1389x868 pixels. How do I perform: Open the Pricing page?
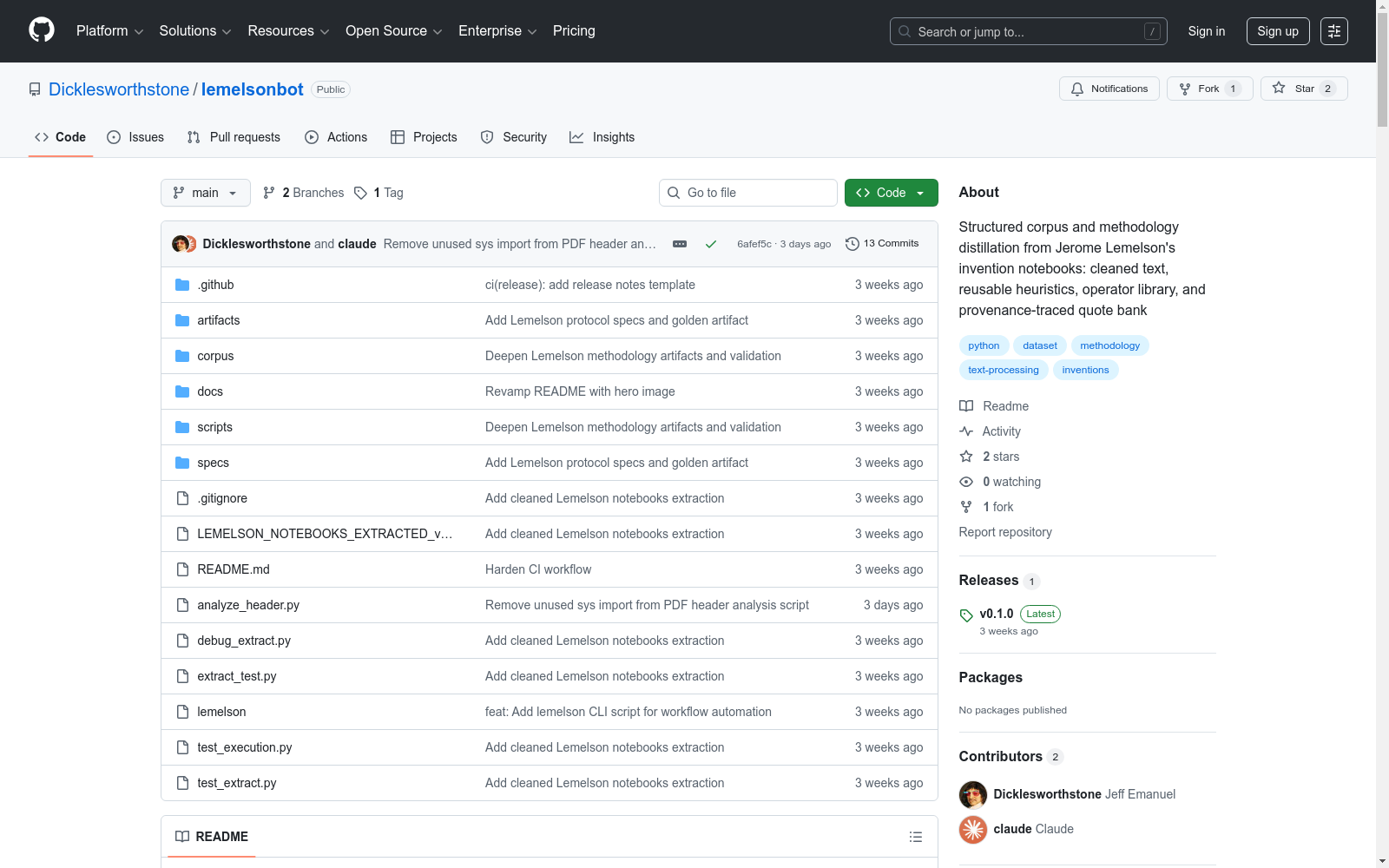click(574, 31)
